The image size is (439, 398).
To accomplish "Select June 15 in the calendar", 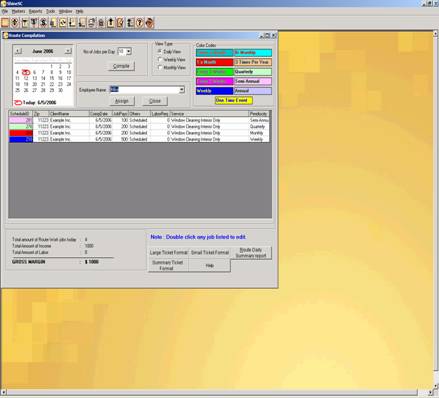I will point(52,78).
